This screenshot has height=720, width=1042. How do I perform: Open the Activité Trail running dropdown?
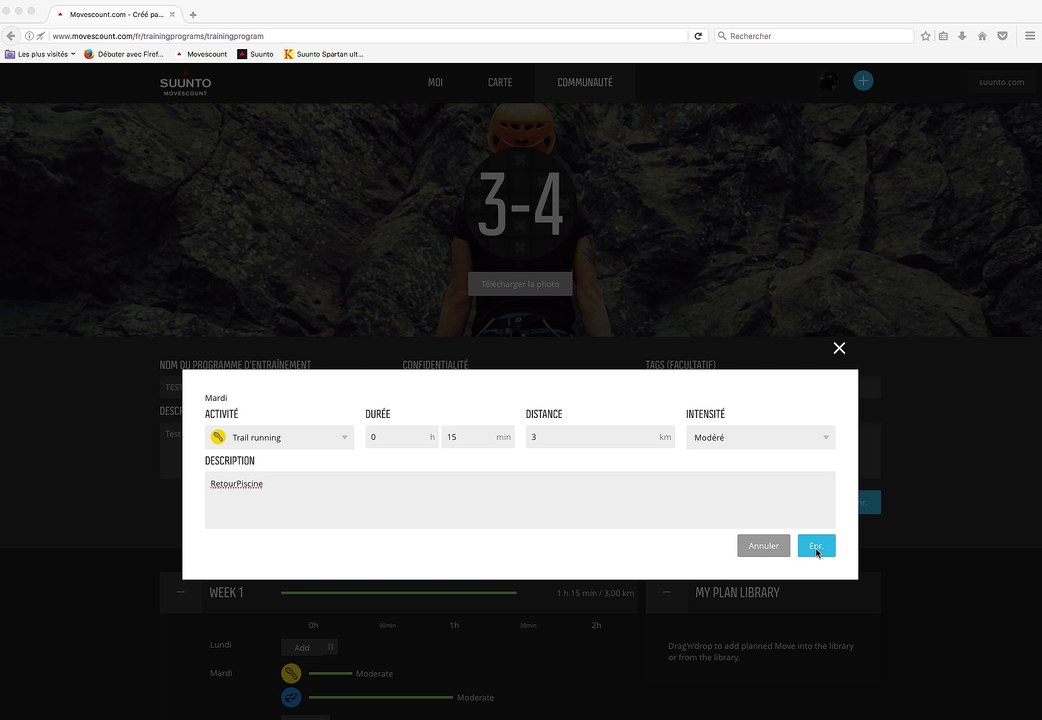tap(279, 437)
